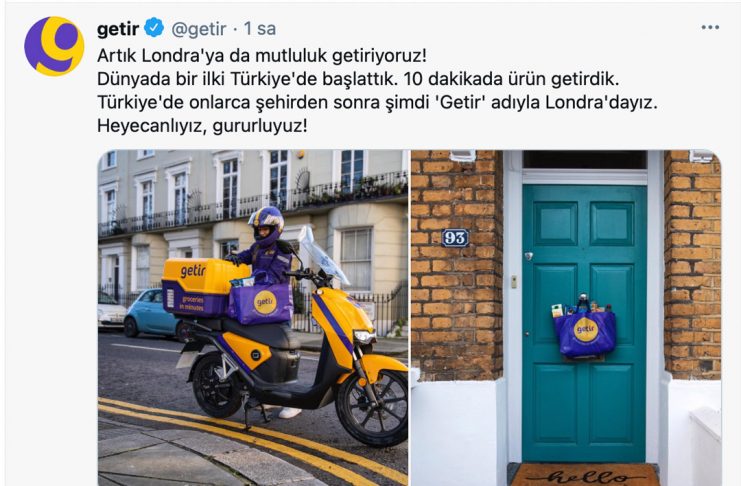Click getir logo on yellow delivery box
Viewport: 741px width, 486px height.
[193, 271]
